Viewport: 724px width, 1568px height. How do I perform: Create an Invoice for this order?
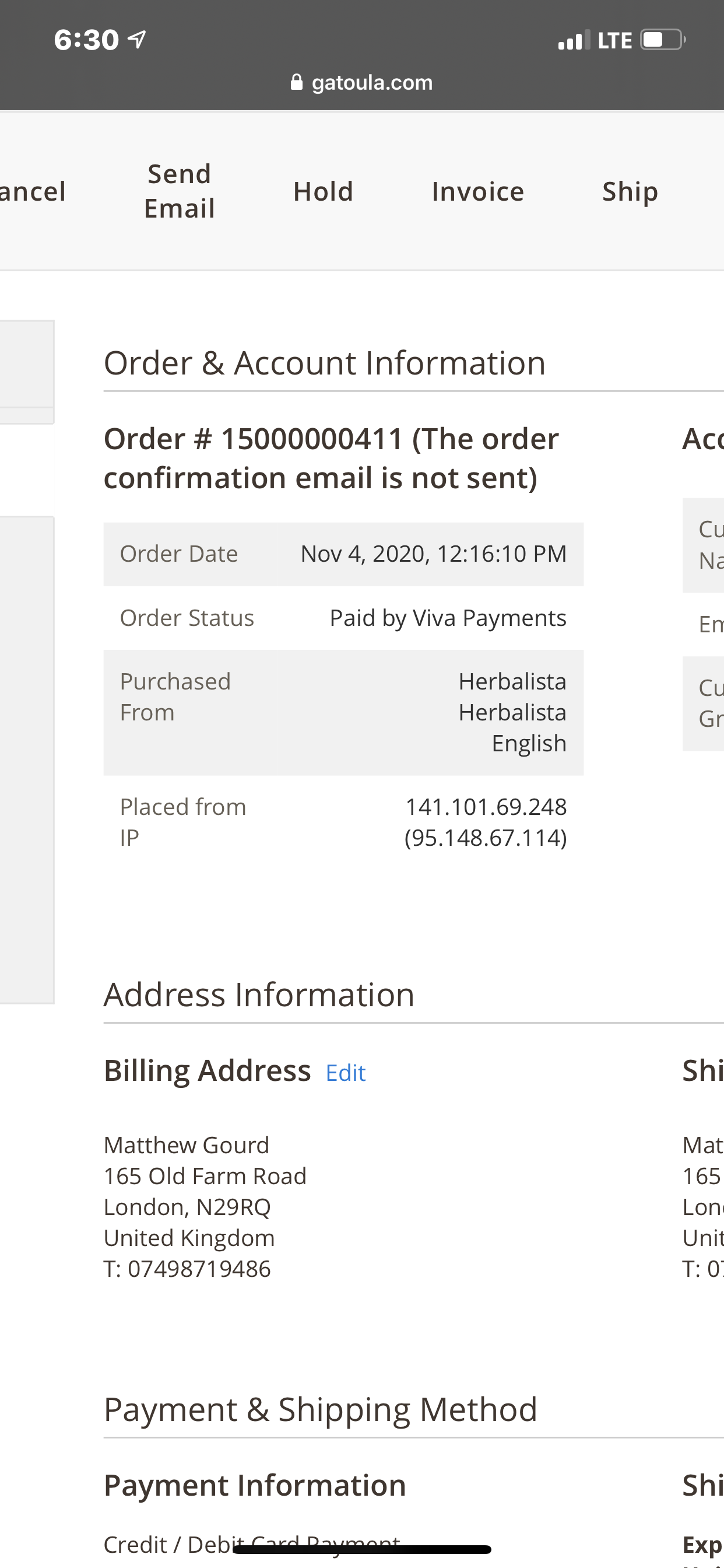pos(477,191)
